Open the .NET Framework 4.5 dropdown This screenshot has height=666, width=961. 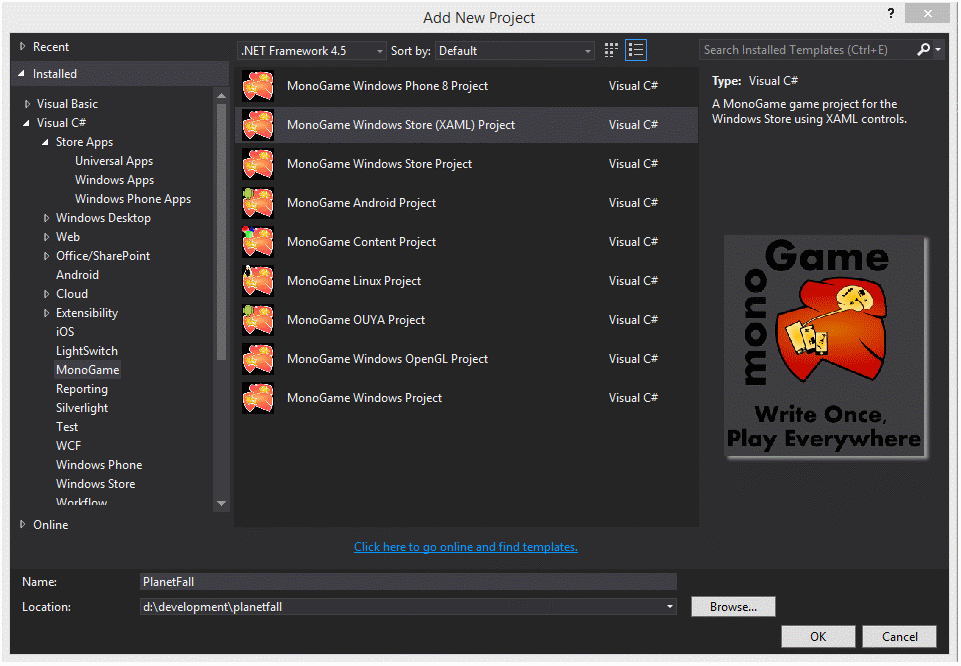point(311,51)
